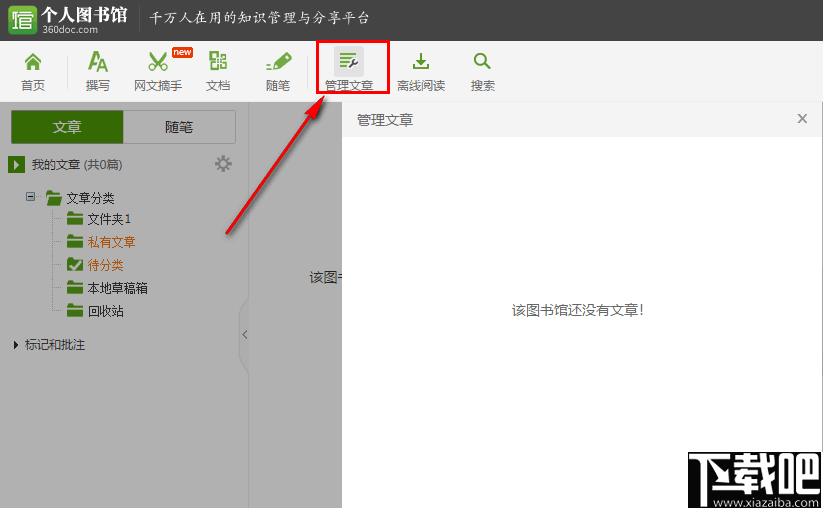Click folder icon for 私有文章

pyautogui.click(x=75, y=241)
